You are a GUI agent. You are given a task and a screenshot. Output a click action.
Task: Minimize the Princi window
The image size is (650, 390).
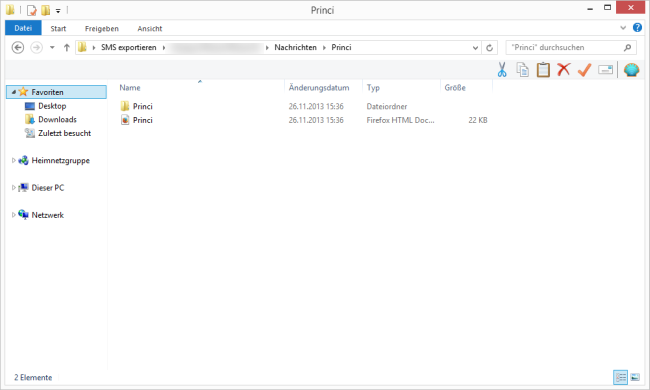(x=590, y=8)
